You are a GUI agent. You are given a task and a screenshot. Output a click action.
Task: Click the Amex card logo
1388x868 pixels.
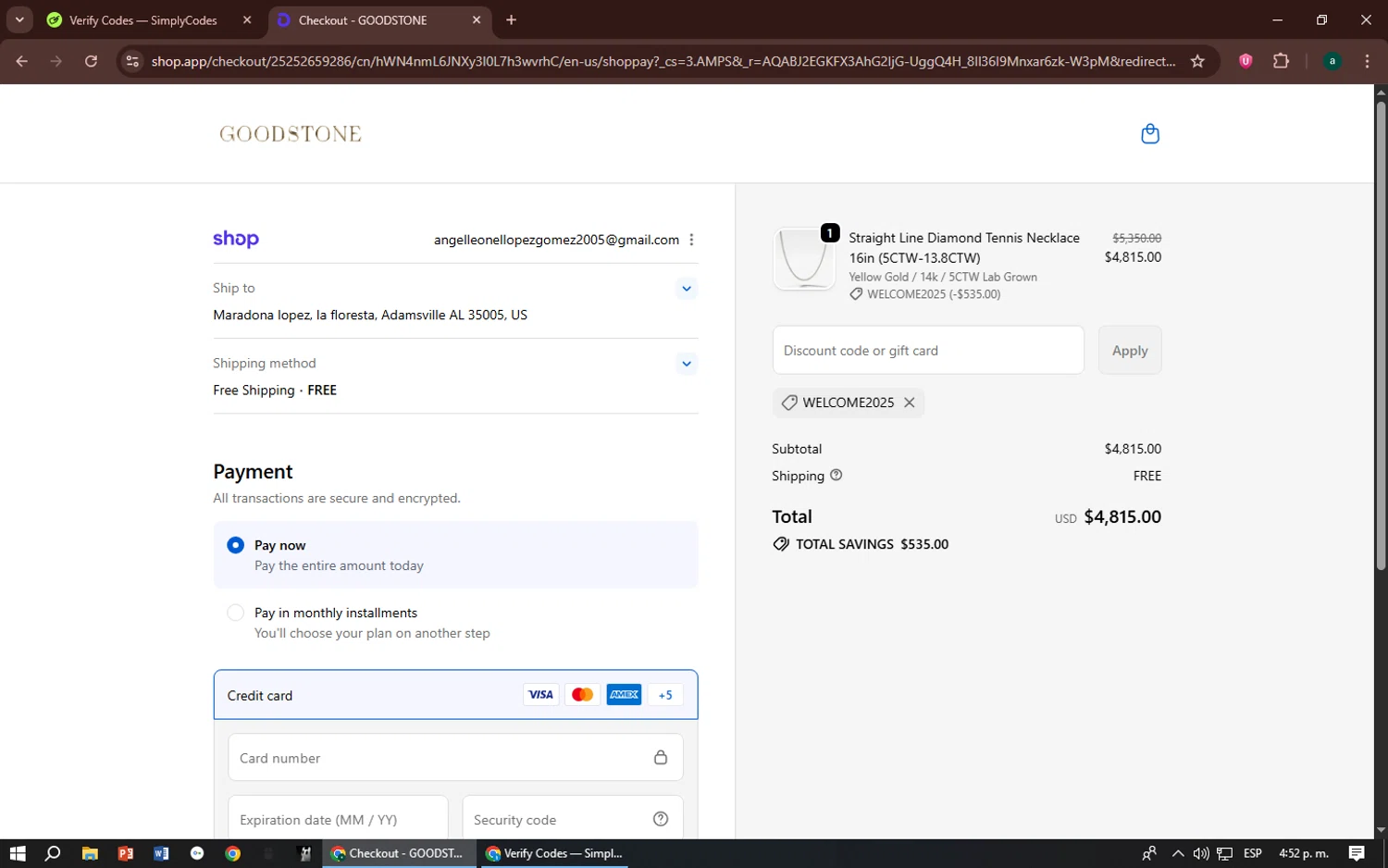coord(625,695)
